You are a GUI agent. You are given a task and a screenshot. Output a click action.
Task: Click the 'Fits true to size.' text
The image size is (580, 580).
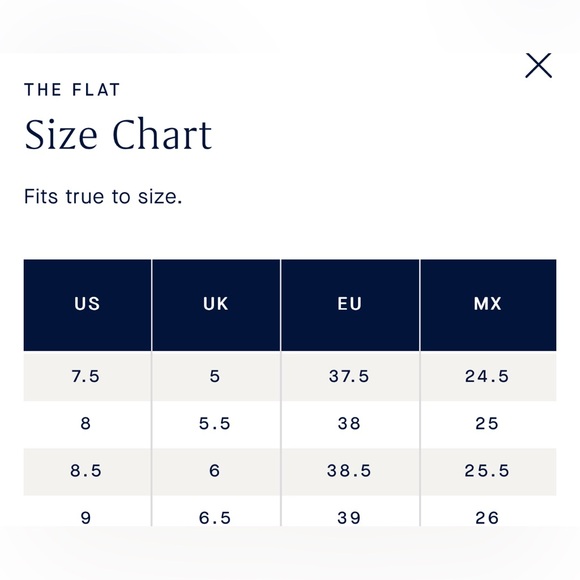click(103, 196)
